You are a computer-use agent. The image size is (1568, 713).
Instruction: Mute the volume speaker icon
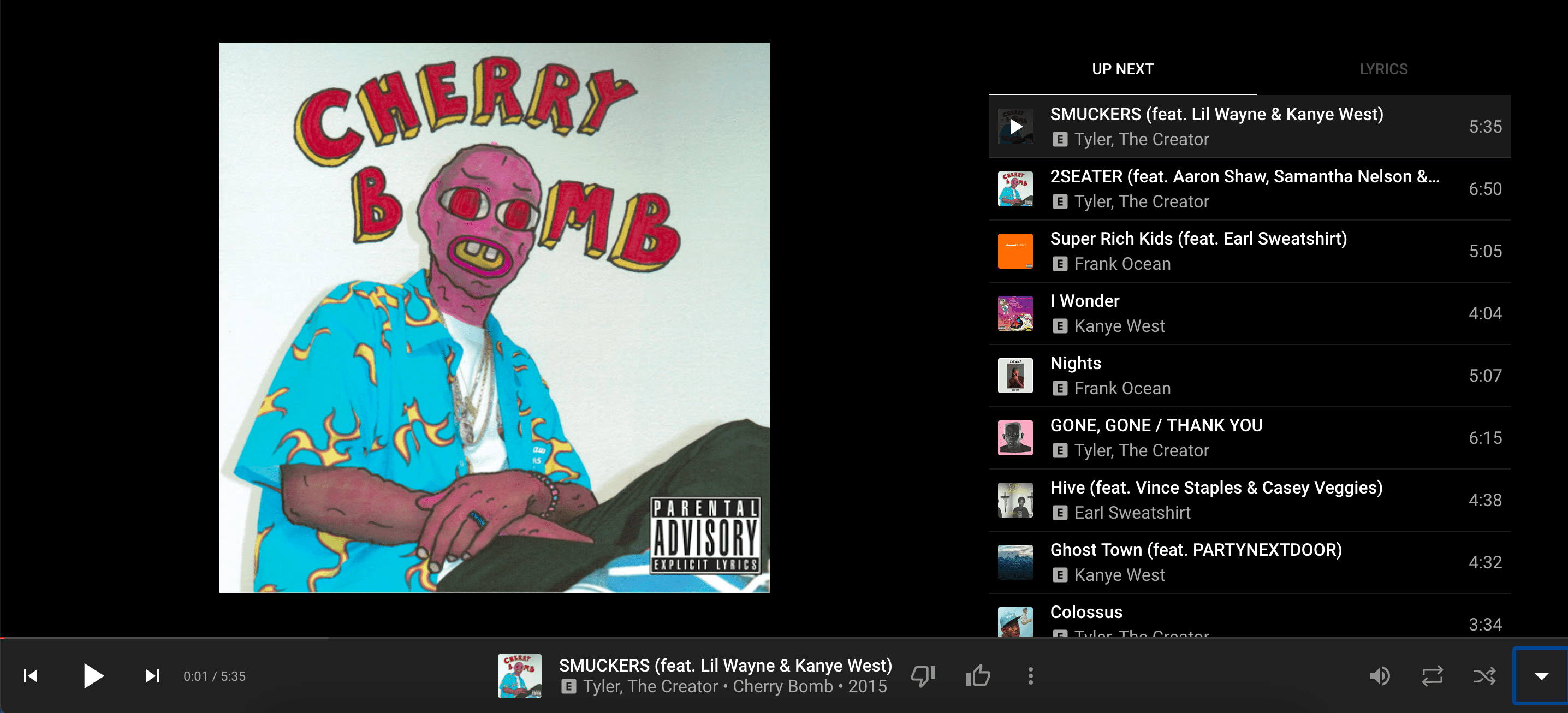pyautogui.click(x=1379, y=676)
